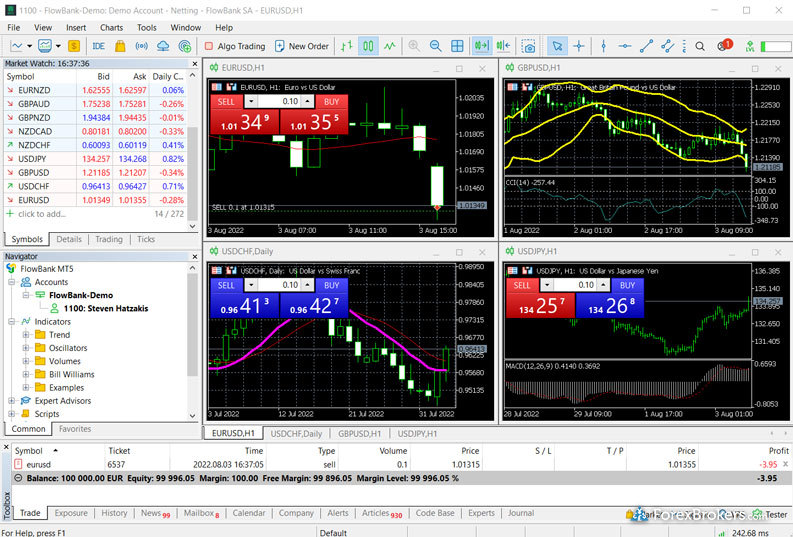Take a chart screenshot with camera icon
The width and height of the screenshot is (793, 537).
point(528,46)
